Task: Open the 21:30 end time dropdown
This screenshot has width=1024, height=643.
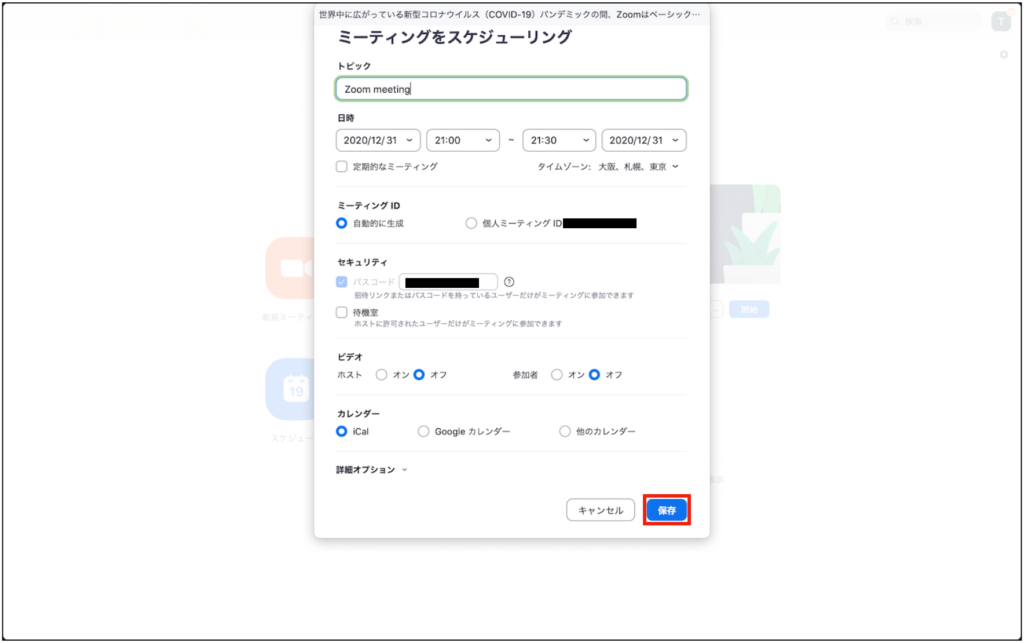Action: pyautogui.click(x=559, y=141)
